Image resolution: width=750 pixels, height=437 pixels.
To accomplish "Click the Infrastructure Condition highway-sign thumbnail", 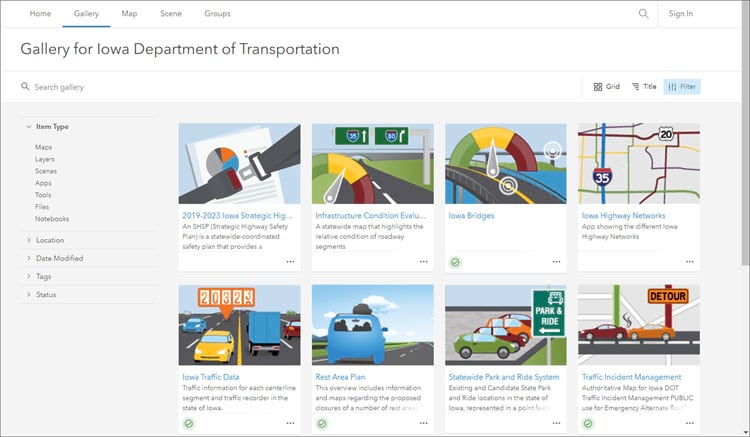I will (x=373, y=164).
